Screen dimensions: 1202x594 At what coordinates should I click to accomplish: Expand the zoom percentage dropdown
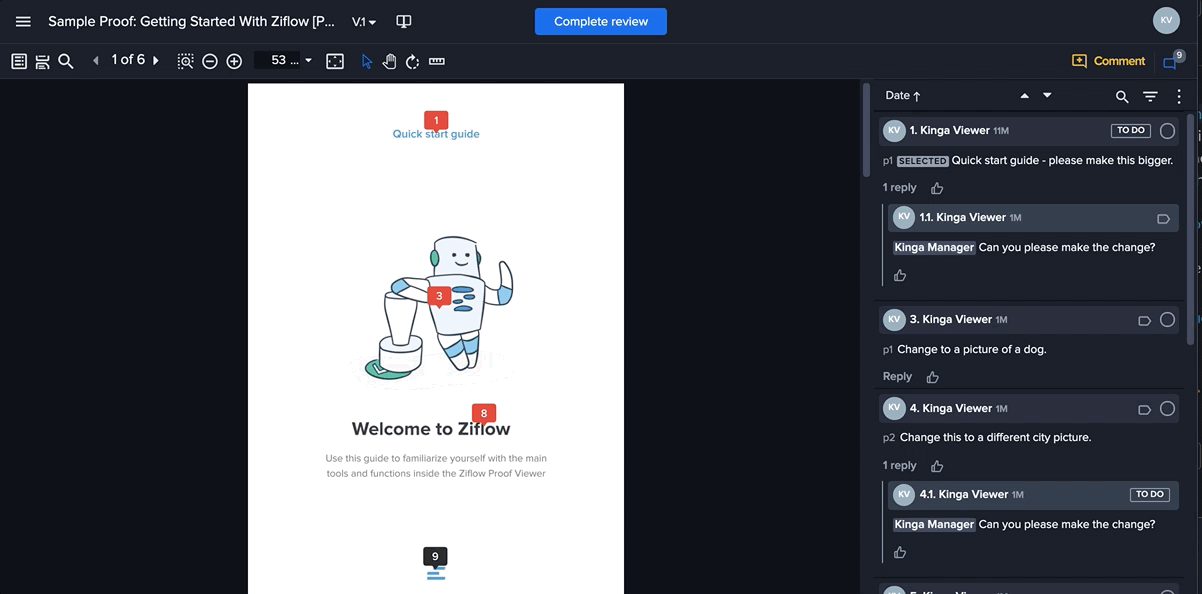pos(308,61)
